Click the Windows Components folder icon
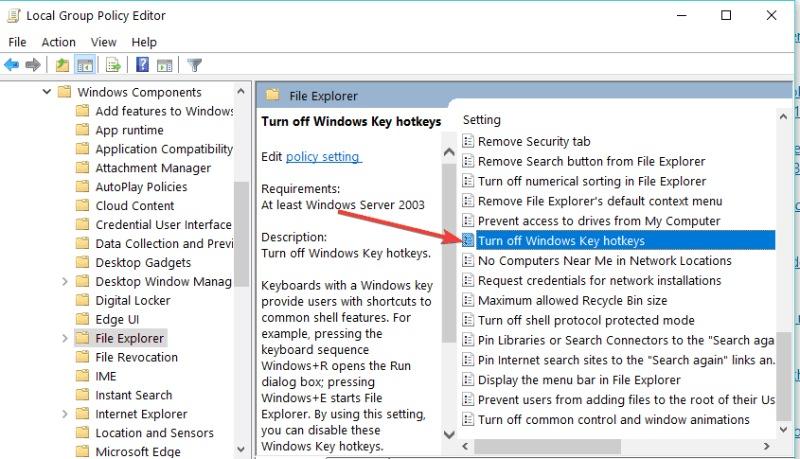The width and height of the screenshot is (800, 459). 64,92
